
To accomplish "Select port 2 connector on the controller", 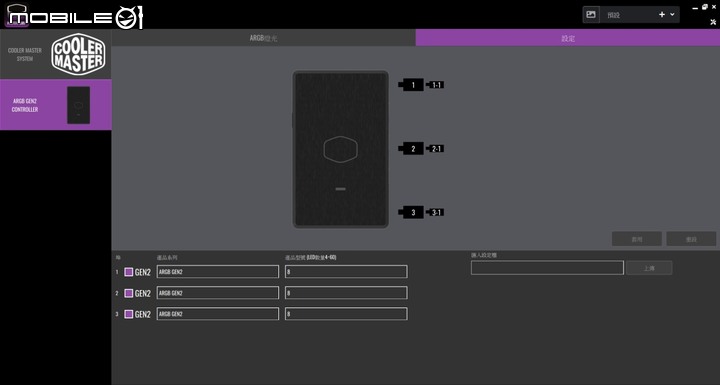I will coord(411,149).
